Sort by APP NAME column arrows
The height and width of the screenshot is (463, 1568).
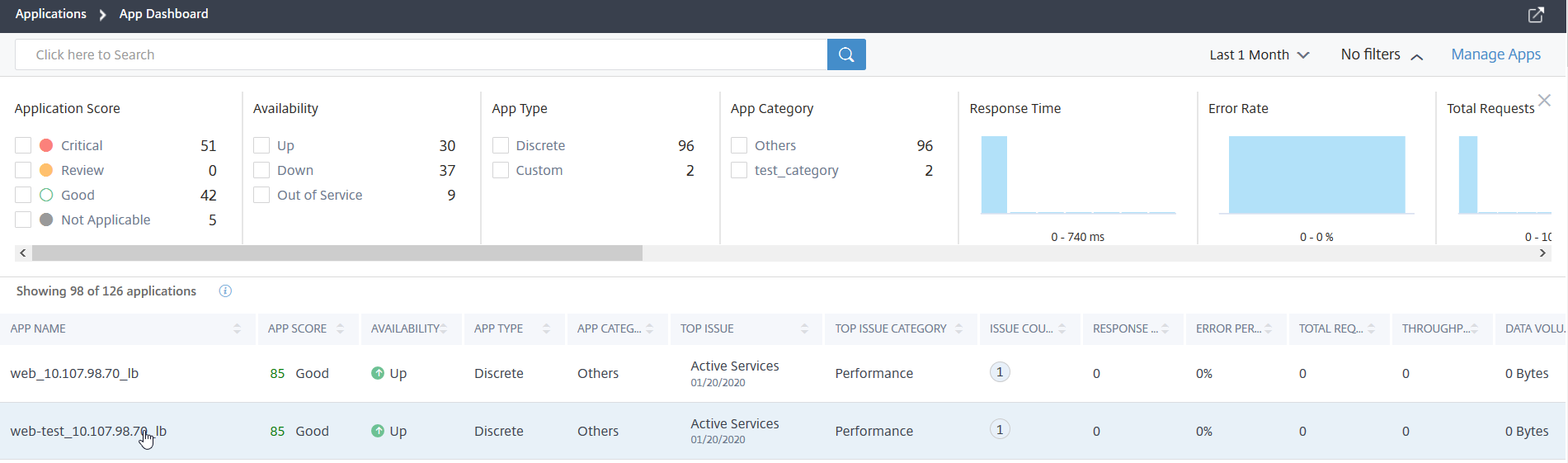click(238, 328)
